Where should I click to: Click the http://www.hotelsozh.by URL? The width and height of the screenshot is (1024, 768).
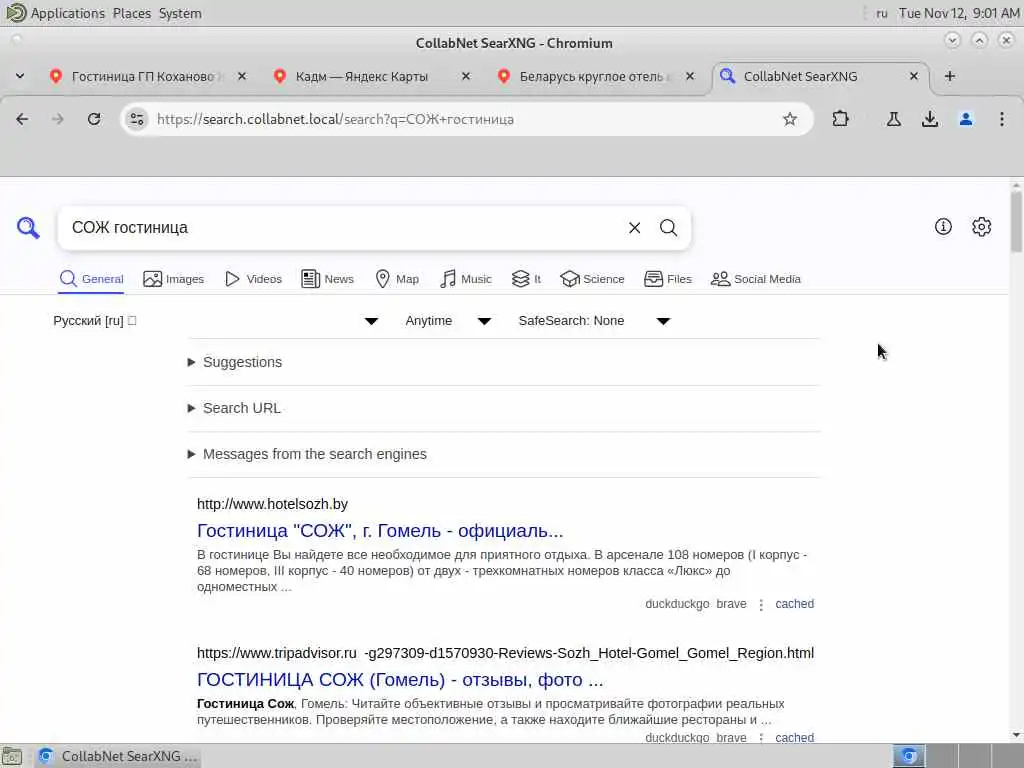[272, 504]
